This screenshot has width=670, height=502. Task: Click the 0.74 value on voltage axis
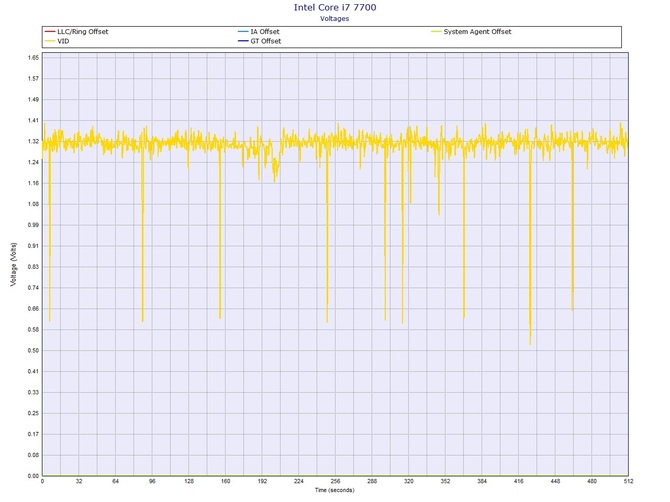pyautogui.click(x=33, y=288)
